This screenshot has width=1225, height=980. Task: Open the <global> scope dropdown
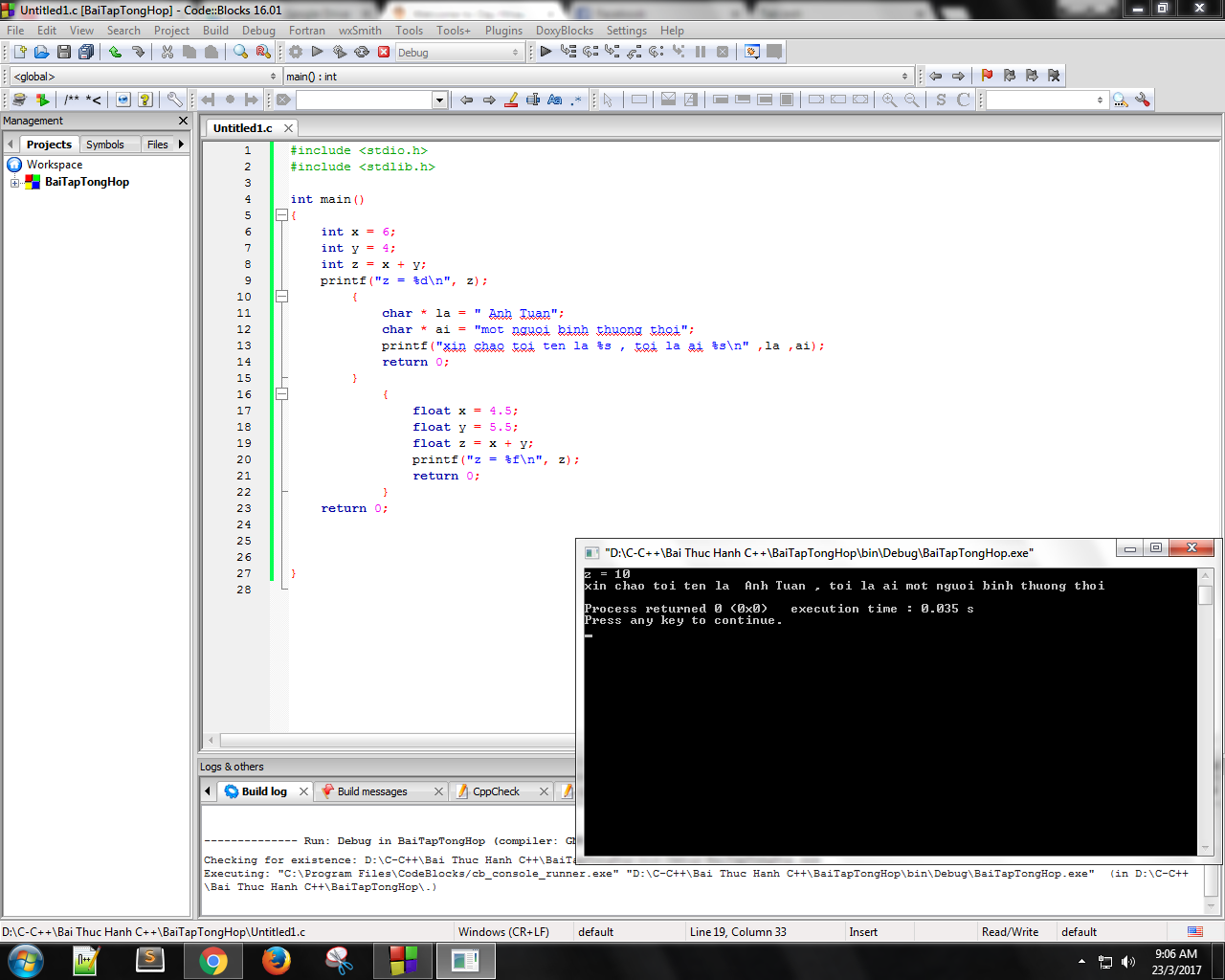[x=273, y=77]
